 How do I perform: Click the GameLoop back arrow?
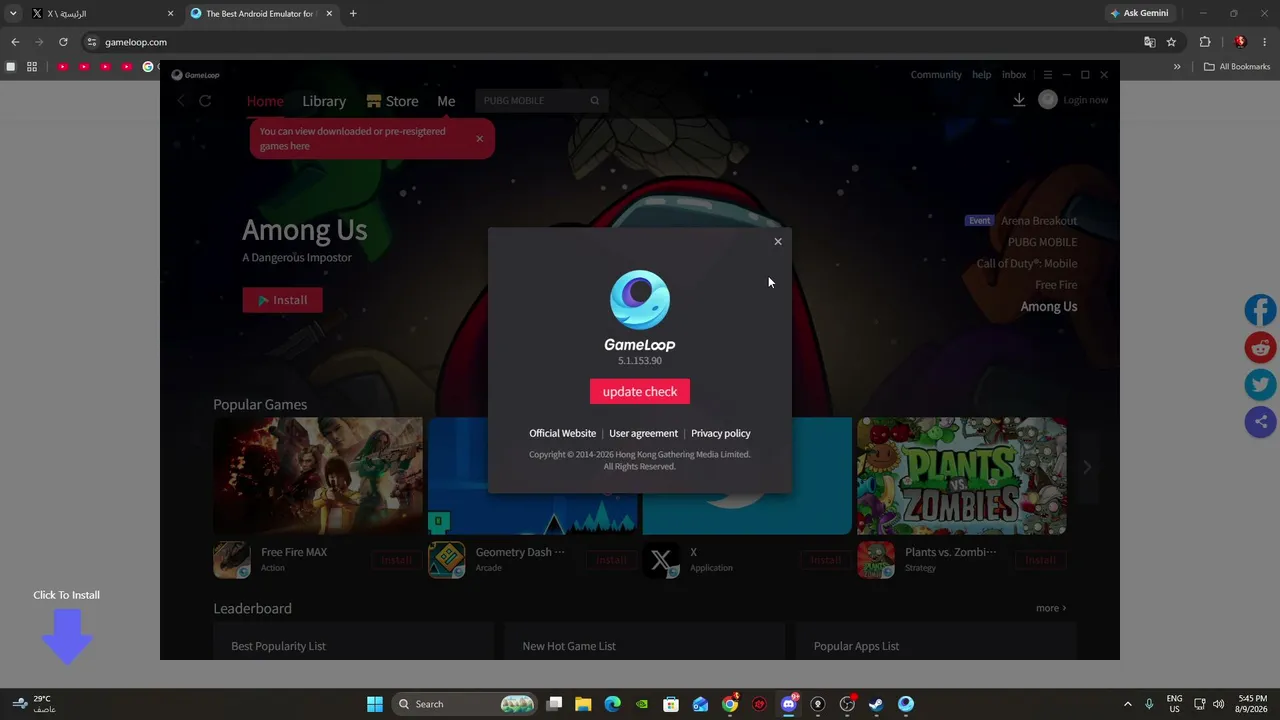(x=181, y=100)
